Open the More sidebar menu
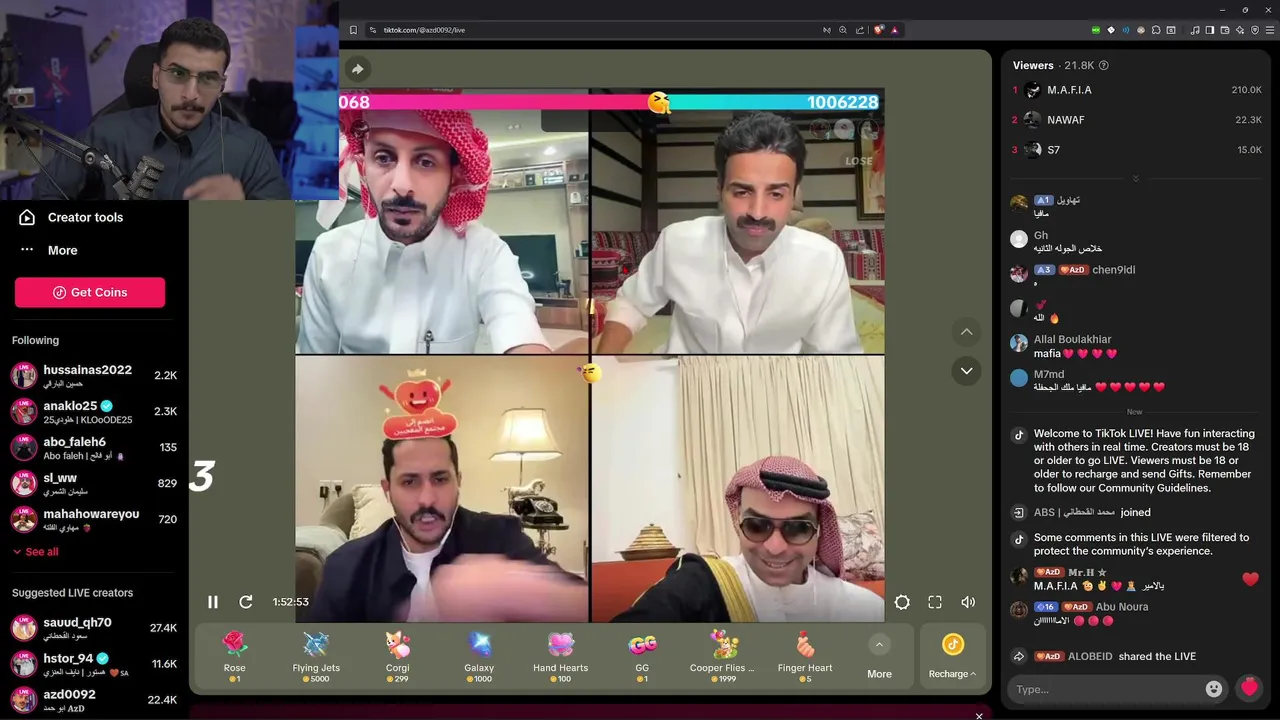 pyautogui.click(x=49, y=250)
